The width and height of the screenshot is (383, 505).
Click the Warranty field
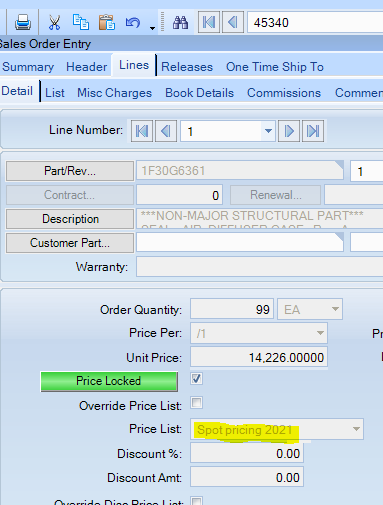260,267
